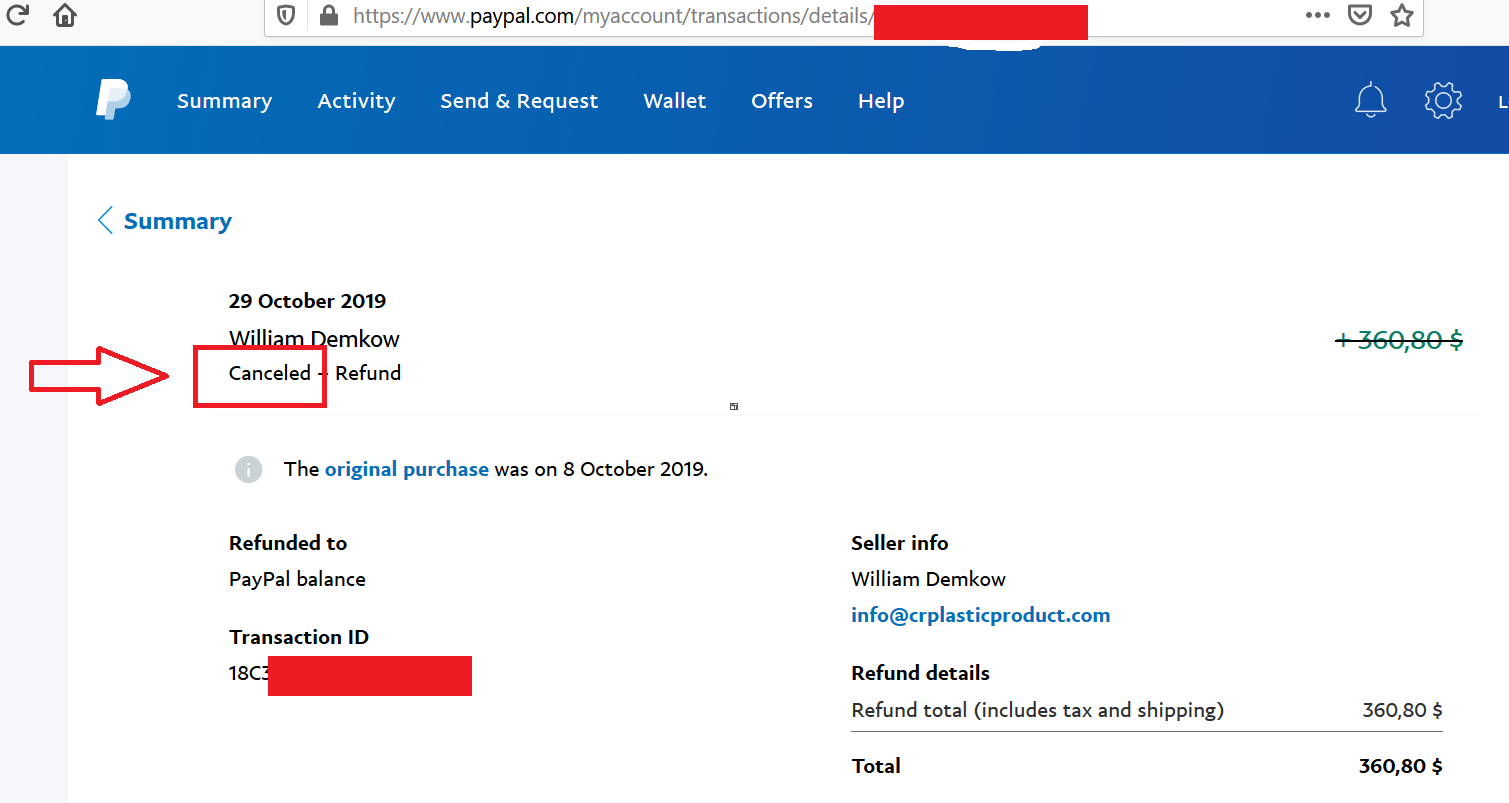View site security padlock info
Screen dimensions: 1509x803
point(327,16)
